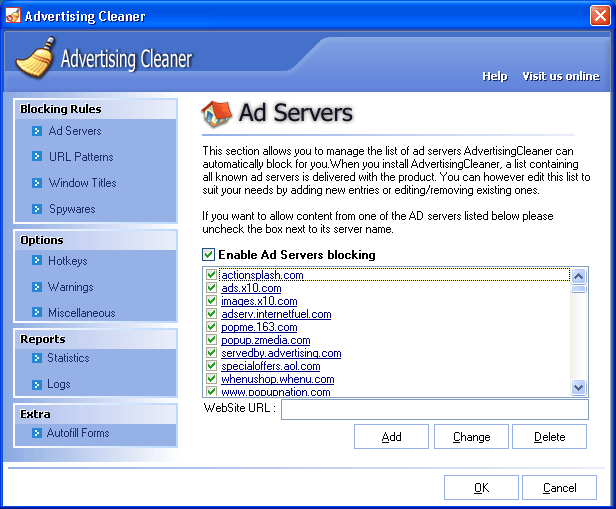Click the Change button

(471, 436)
